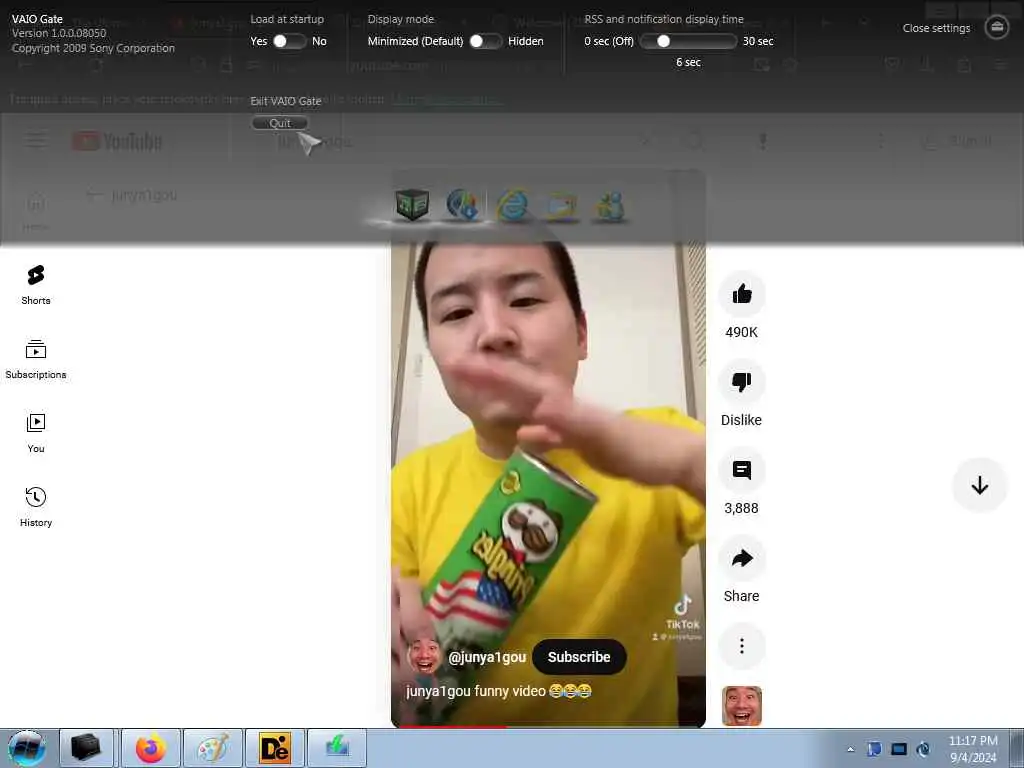Subscribe to @junya1gou channel

[579, 657]
